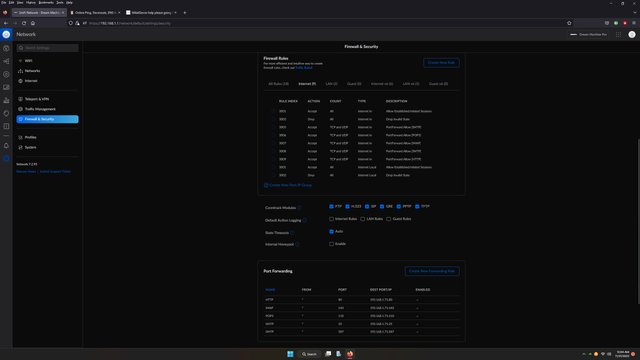Click the Default Action Logging info icon
The height and width of the screenshot is (360, 640).
pyautogui.click(x=304, y=220)
